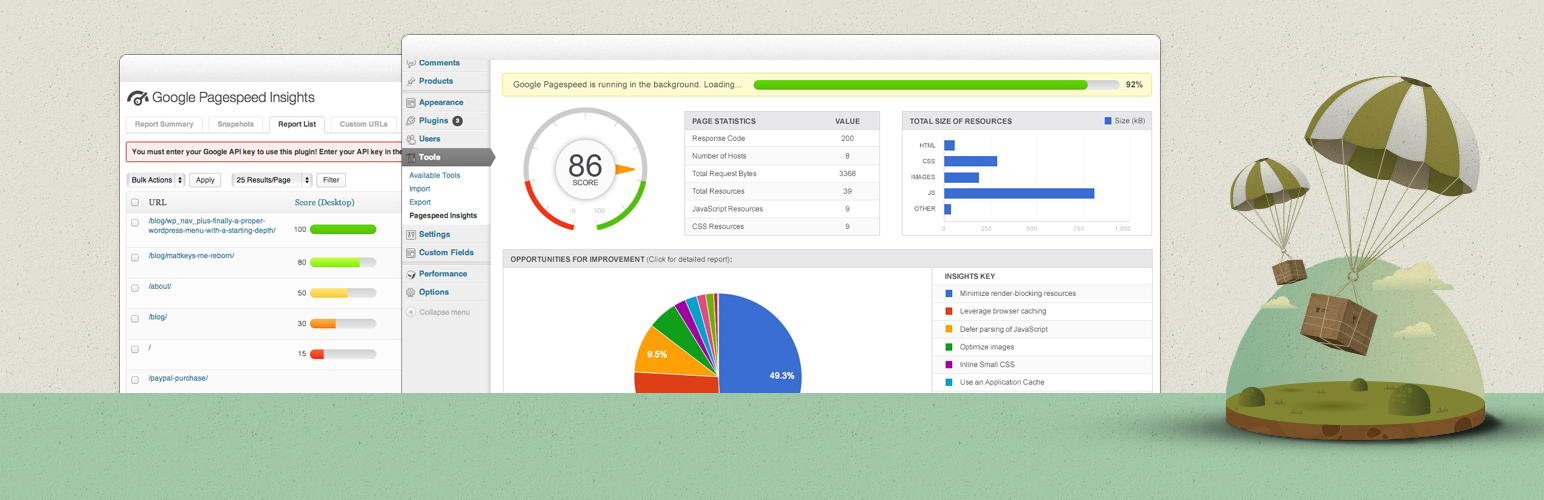Screen dimensions: 1544x500
Task: Open the Bulk Actions dropdown
Action: (156, 180)
